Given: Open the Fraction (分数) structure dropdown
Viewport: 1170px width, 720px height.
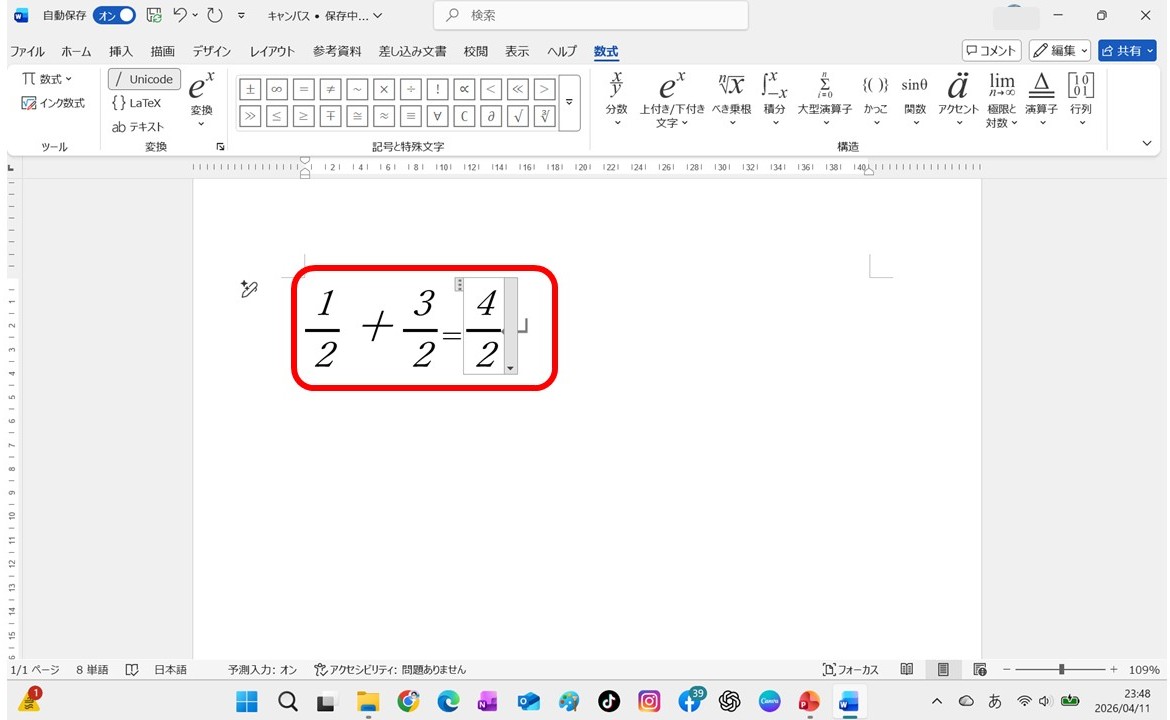Looking at the screenshot, I should [617, 101].
